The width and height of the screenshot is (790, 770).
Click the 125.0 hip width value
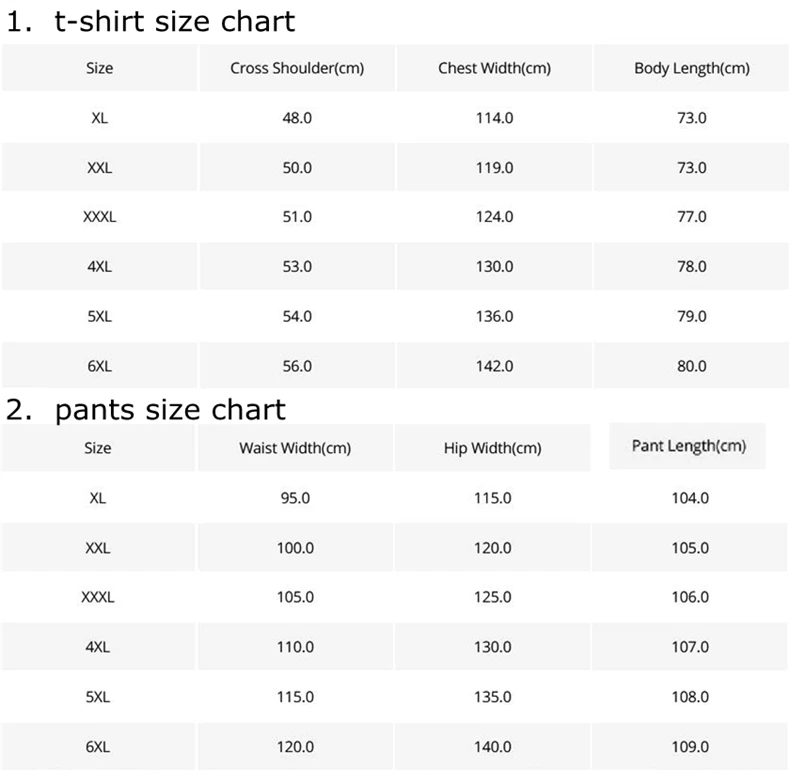tap(492, 597)
